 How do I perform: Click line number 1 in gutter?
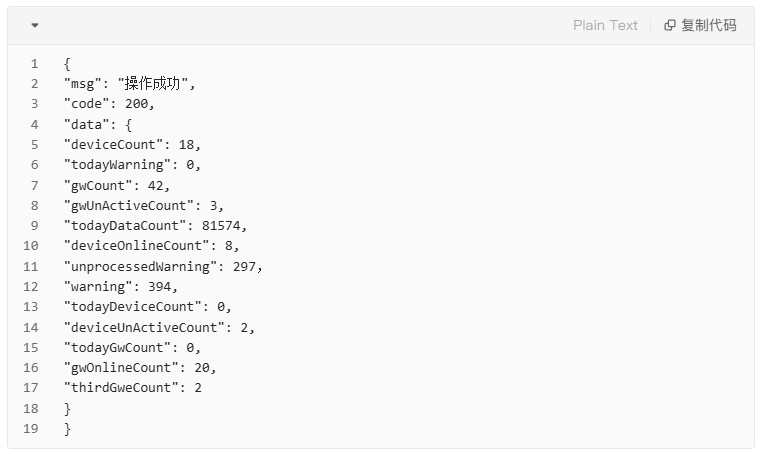click(x=34, y=64)
